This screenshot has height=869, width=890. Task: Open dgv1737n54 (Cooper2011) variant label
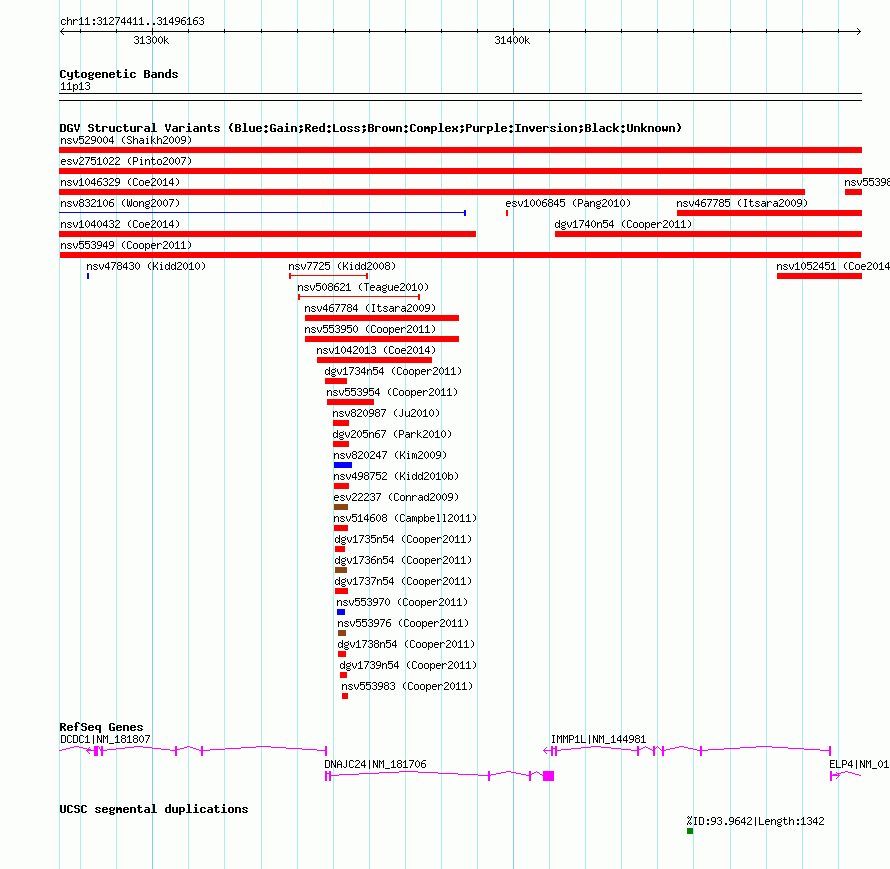pos(403,581)
